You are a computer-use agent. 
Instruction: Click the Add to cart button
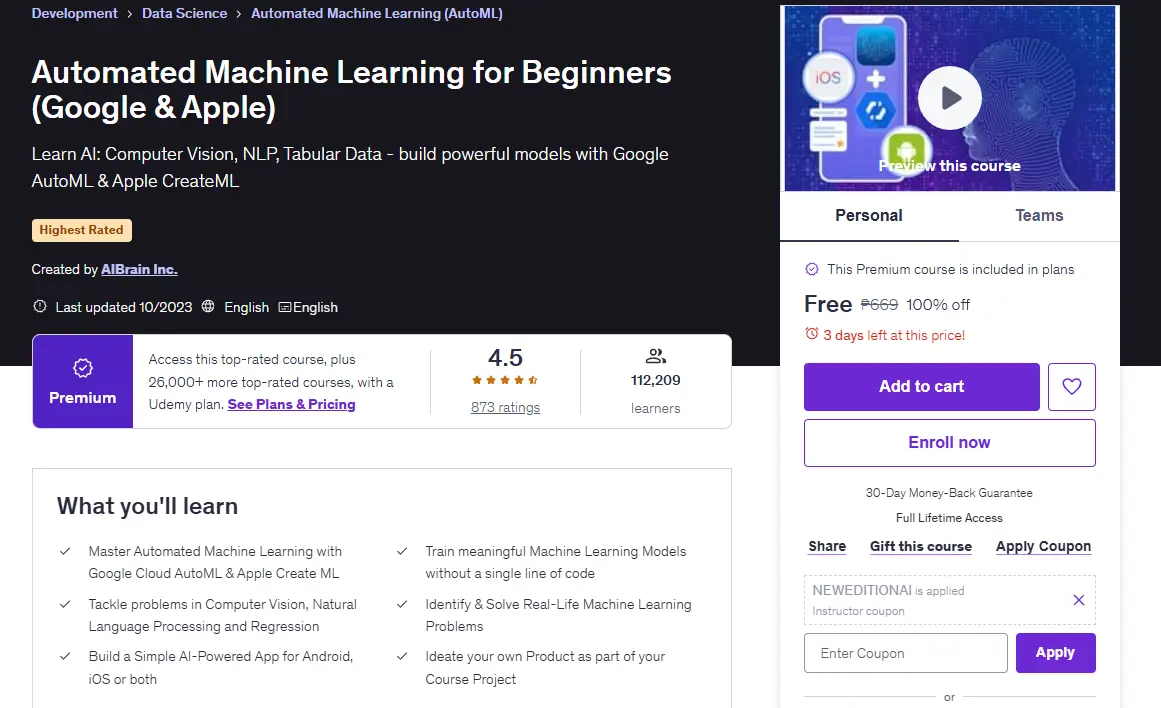922,387
